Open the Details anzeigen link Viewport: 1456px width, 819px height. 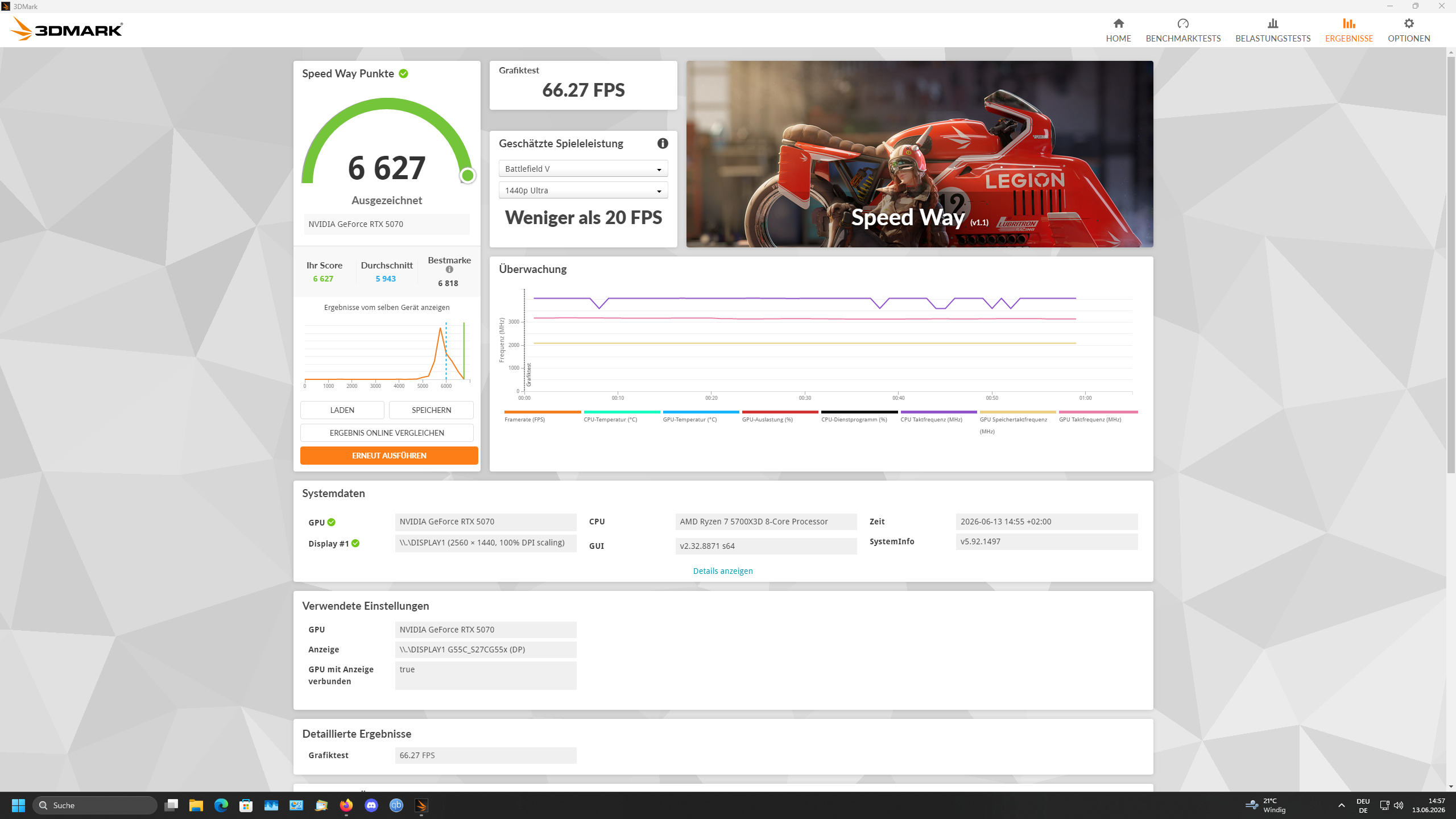click(723, 571)
